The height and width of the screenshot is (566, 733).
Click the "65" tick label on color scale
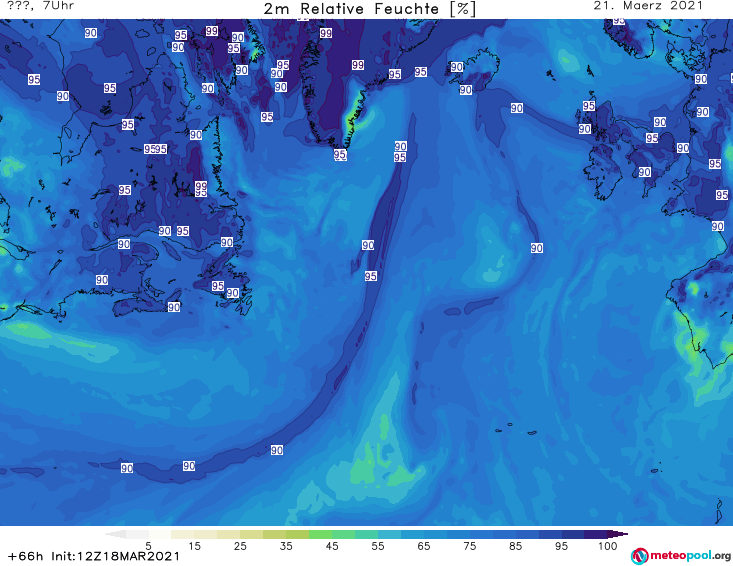pos(424,546)
